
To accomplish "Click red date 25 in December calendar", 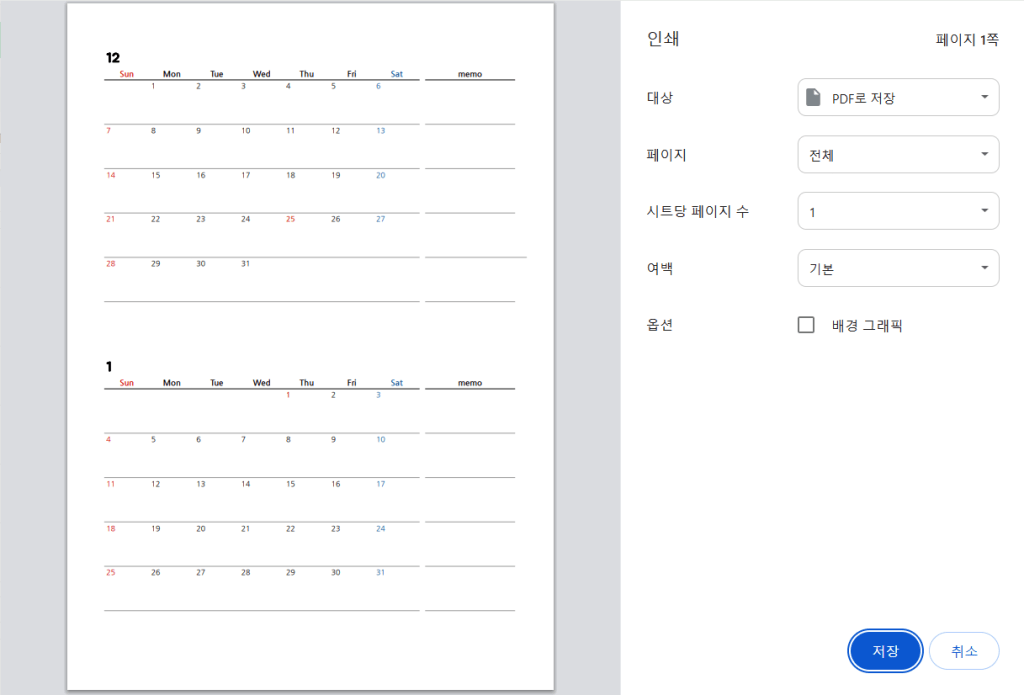I will [290, 219].
